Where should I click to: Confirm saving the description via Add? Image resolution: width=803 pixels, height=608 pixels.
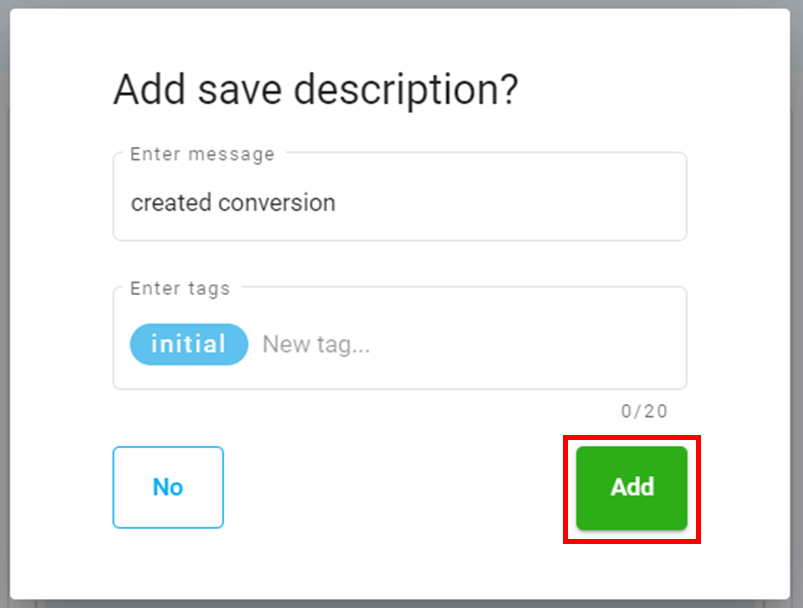point(630,487)
